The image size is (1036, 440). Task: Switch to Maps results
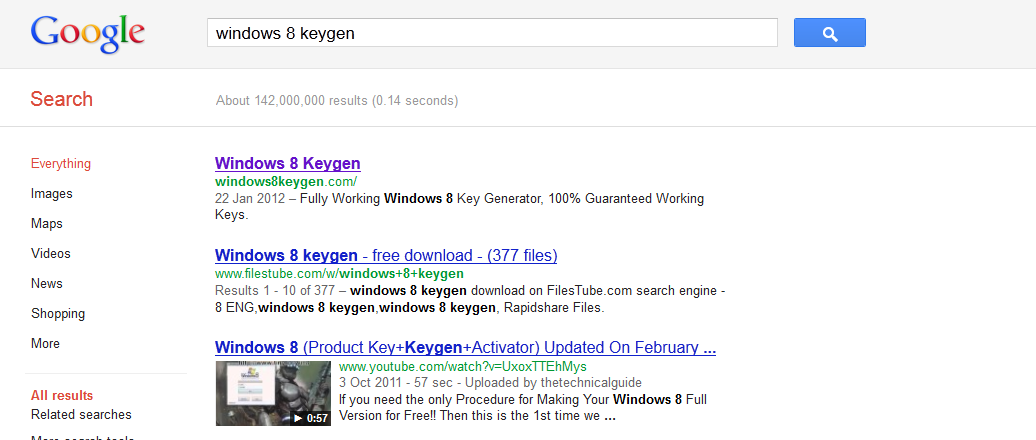(x=47, y=223)
